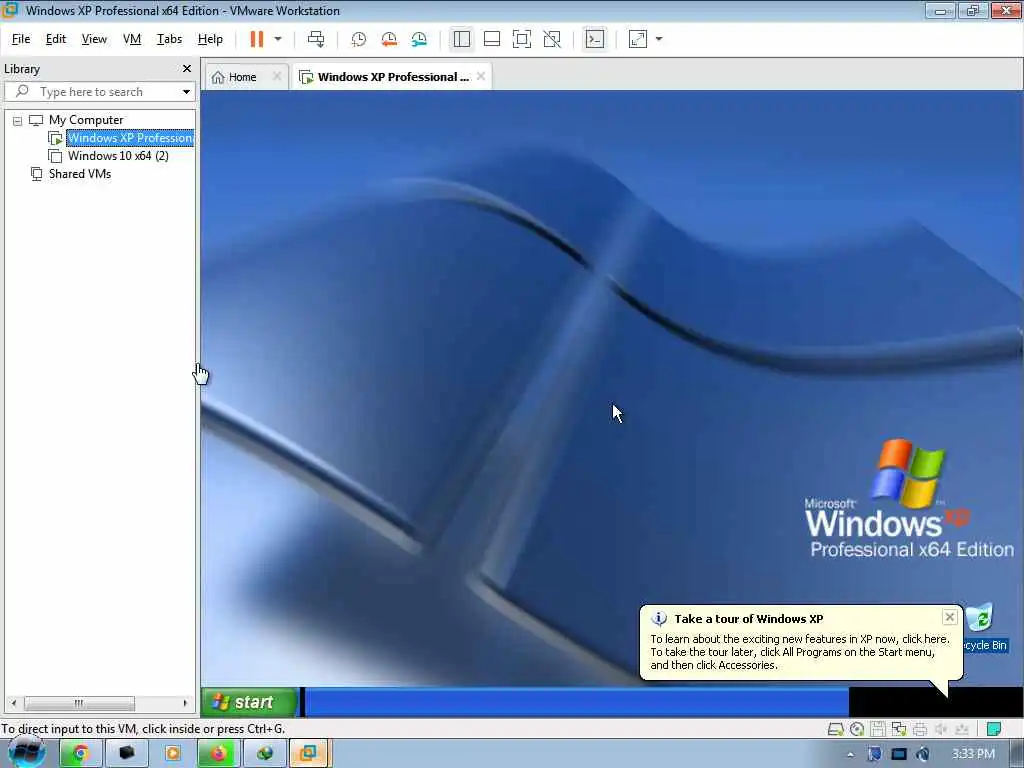Select My Computer in the library

pyautogui.click(x=86, y=120)
